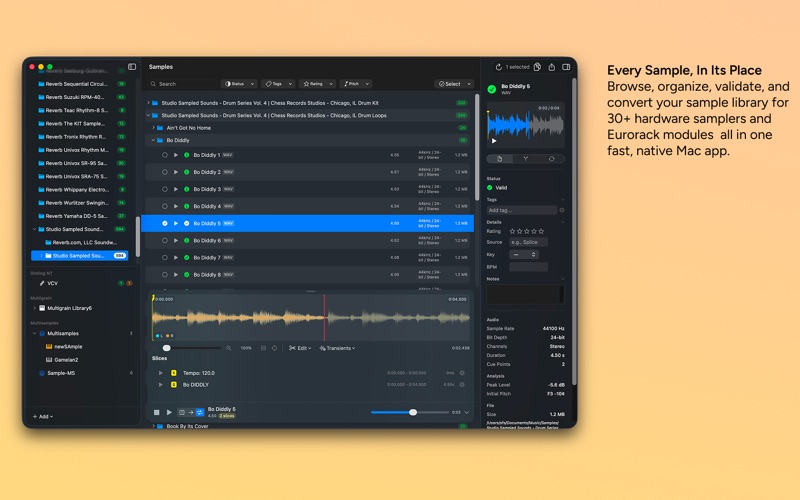Uncheck the Bo Diddly 5 selection circle

[165, 223]
